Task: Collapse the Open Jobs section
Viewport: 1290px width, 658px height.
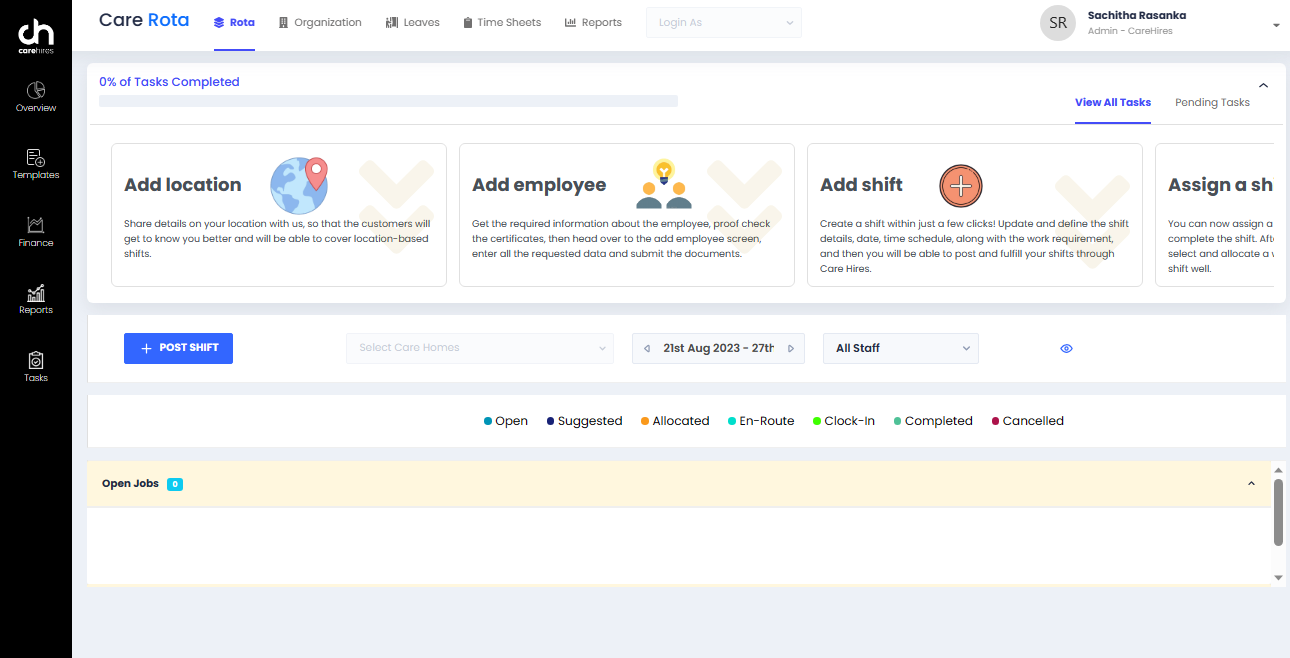Action: [1251, 483]
